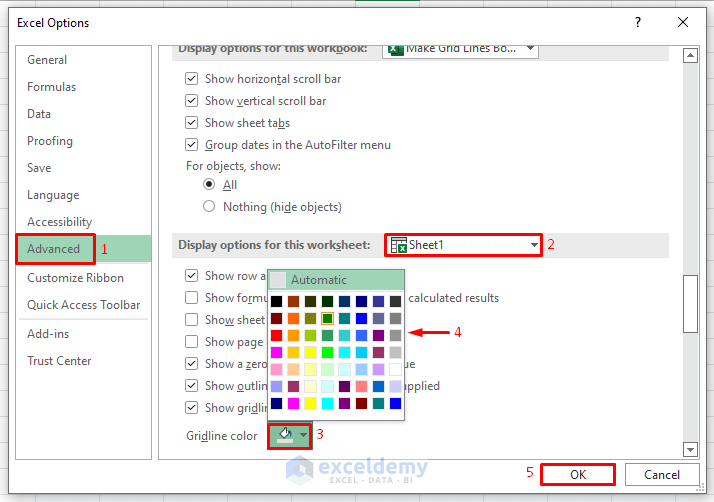Screen dimensions: 714x502
Task: Click the vertical scrollbar thumb
Action: pos(690,304)
